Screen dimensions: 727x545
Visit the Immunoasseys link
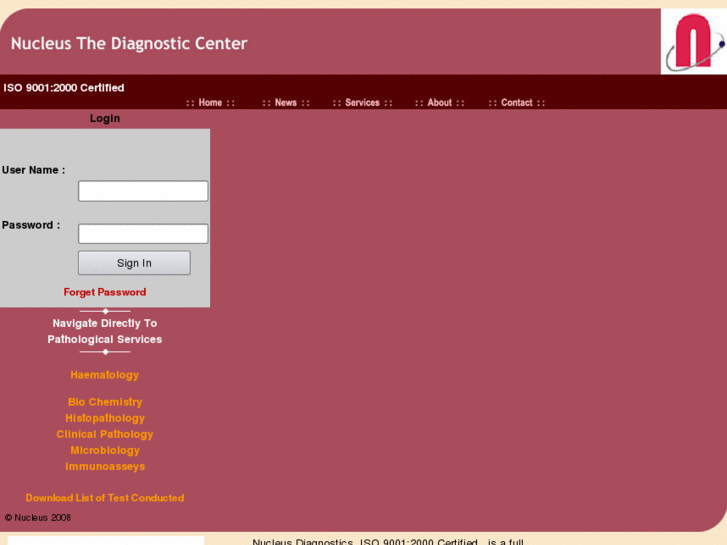[105, 467]
